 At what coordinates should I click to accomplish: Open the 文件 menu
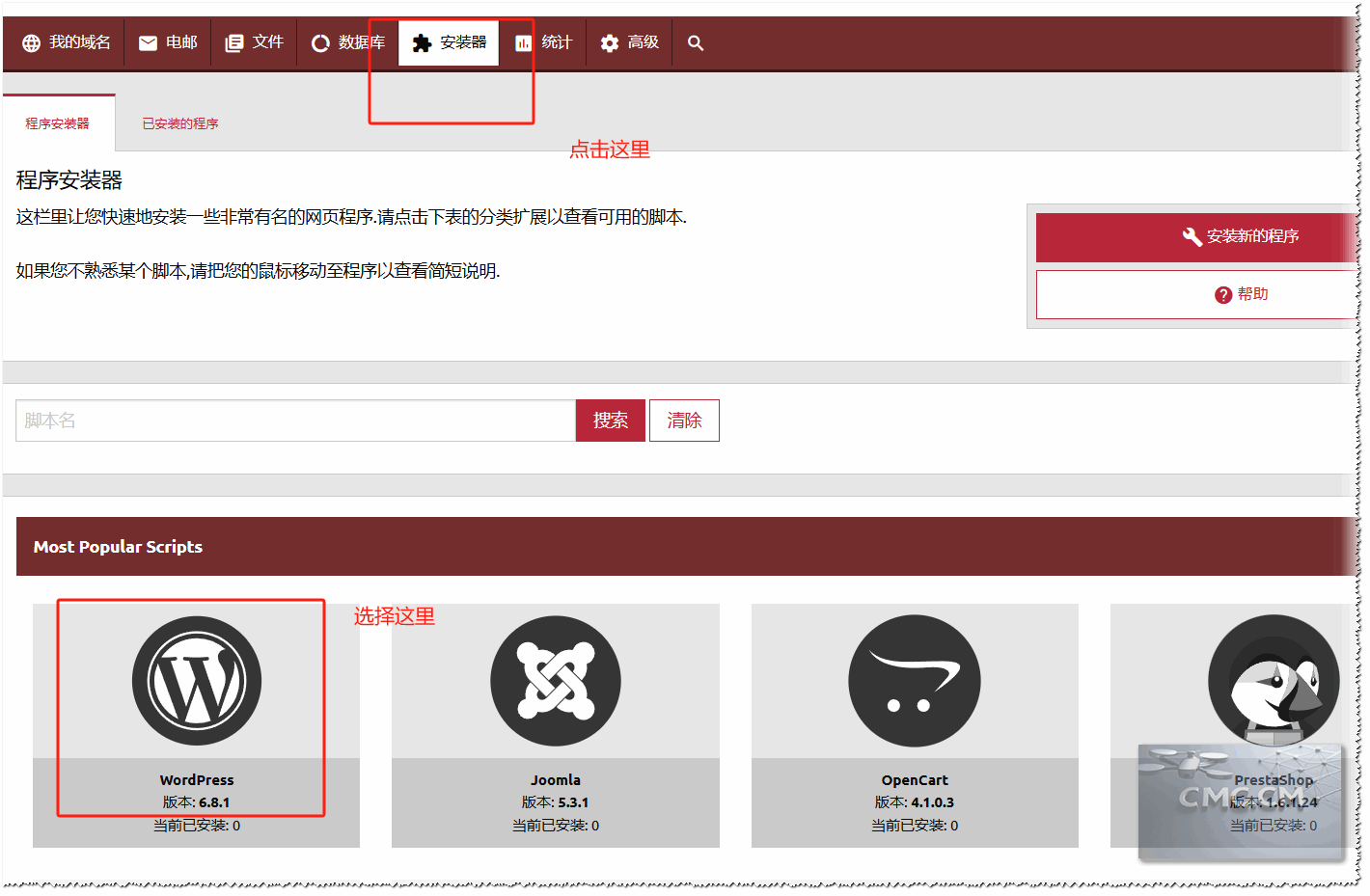coord(255,42)
